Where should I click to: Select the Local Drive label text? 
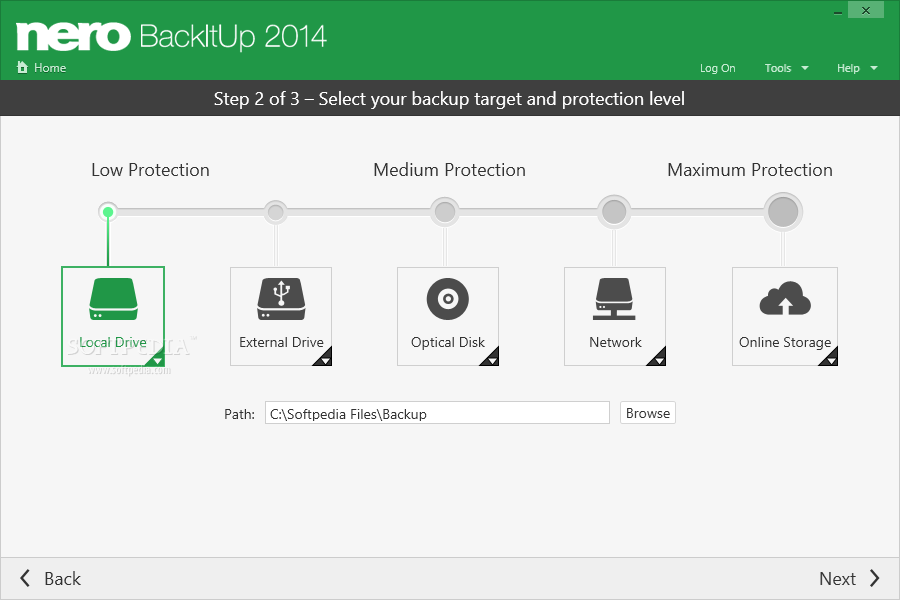[113, 342]
